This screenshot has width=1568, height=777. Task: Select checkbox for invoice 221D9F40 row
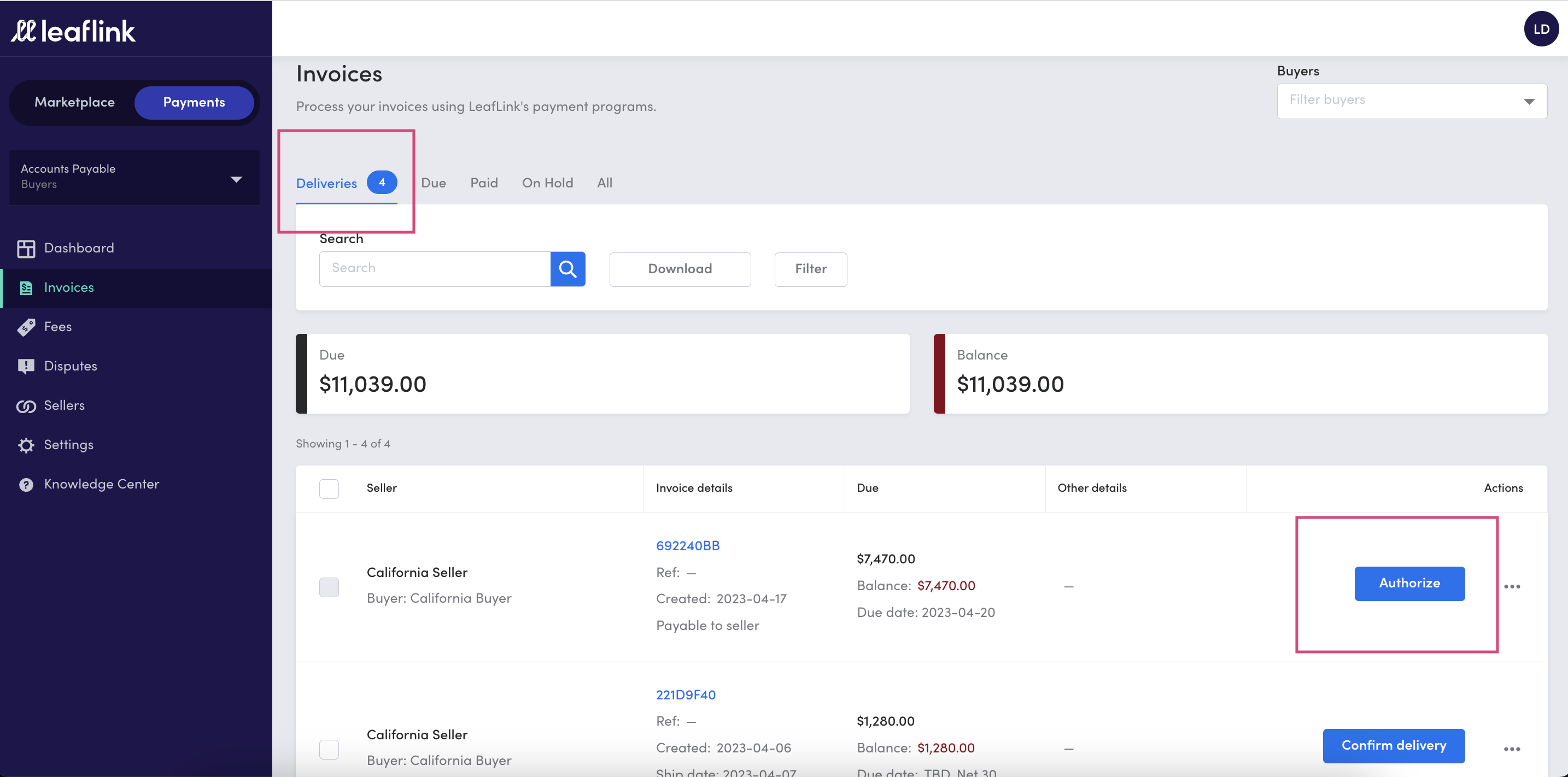(329, 749)
